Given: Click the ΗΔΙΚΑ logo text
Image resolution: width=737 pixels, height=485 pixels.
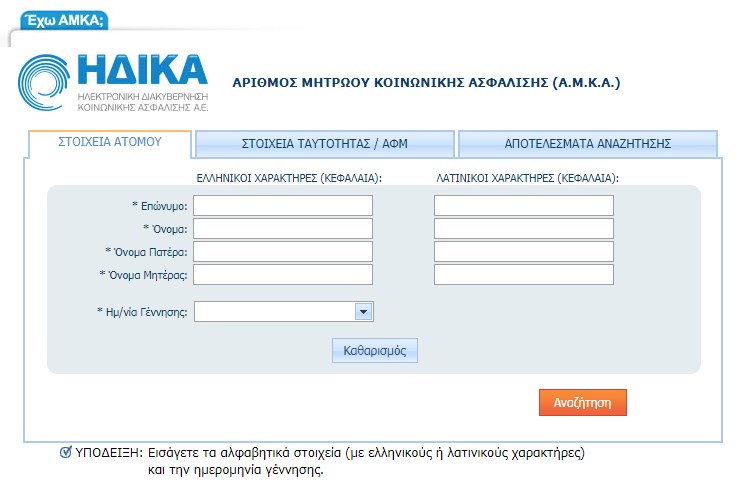Looking at the screenshot, I should click(x=142, y=70).
